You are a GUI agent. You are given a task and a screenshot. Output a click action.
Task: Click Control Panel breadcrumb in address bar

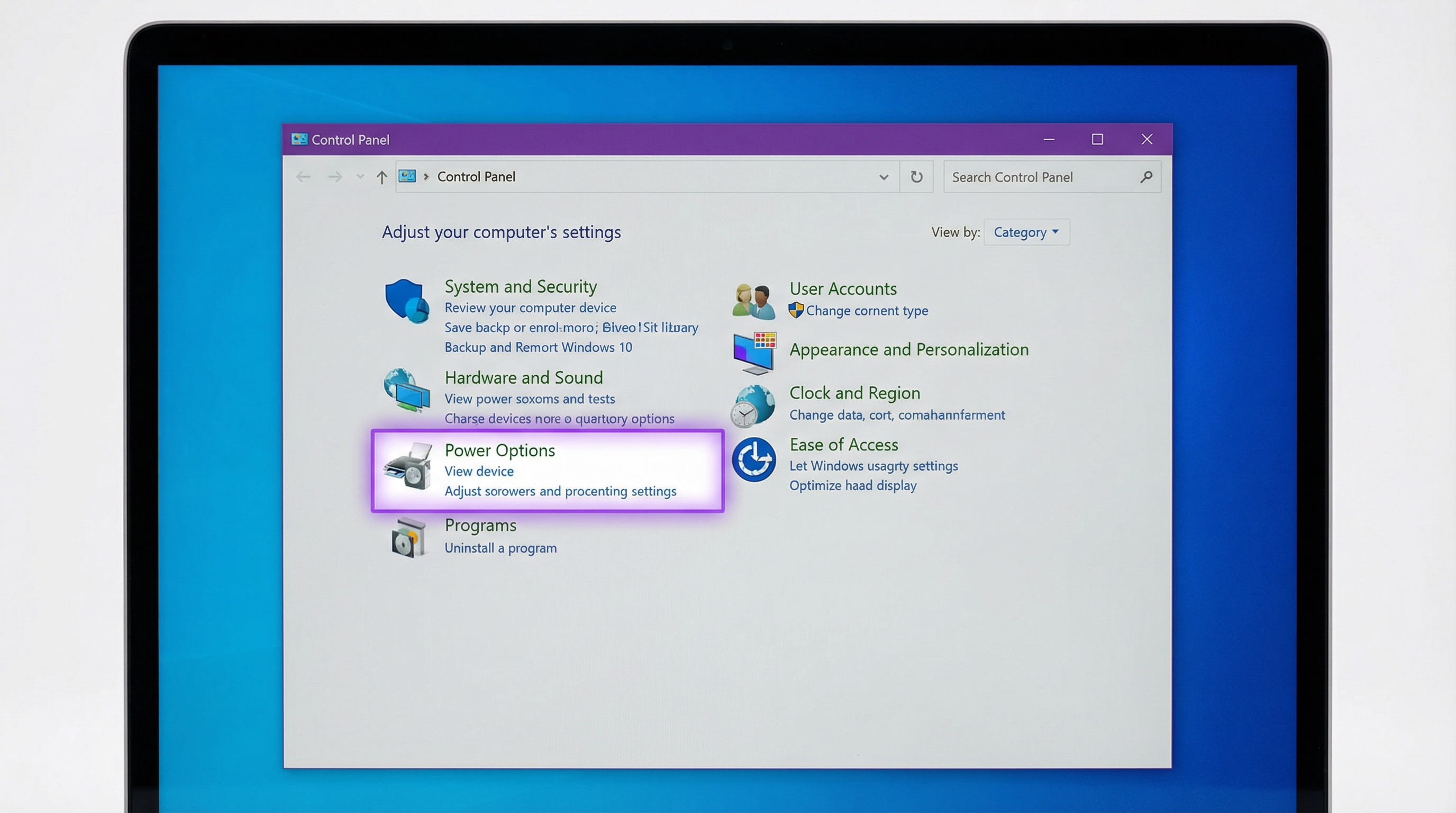click(x=476, y=177)
